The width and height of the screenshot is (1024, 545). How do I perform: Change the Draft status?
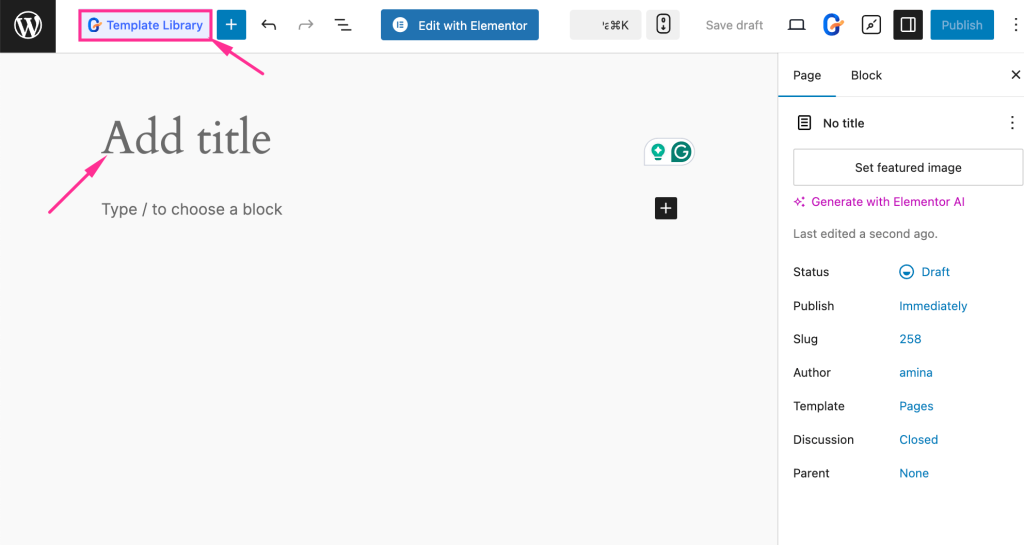click(x=925, y=272)
